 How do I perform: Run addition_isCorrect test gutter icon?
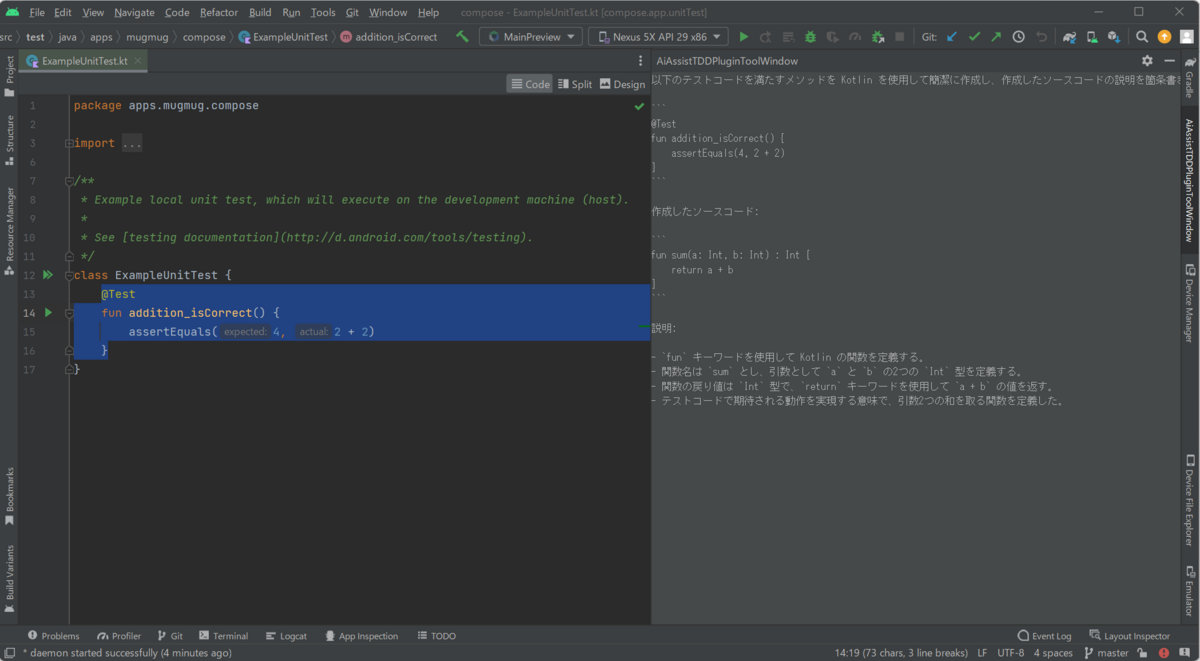tap(48, 313)
